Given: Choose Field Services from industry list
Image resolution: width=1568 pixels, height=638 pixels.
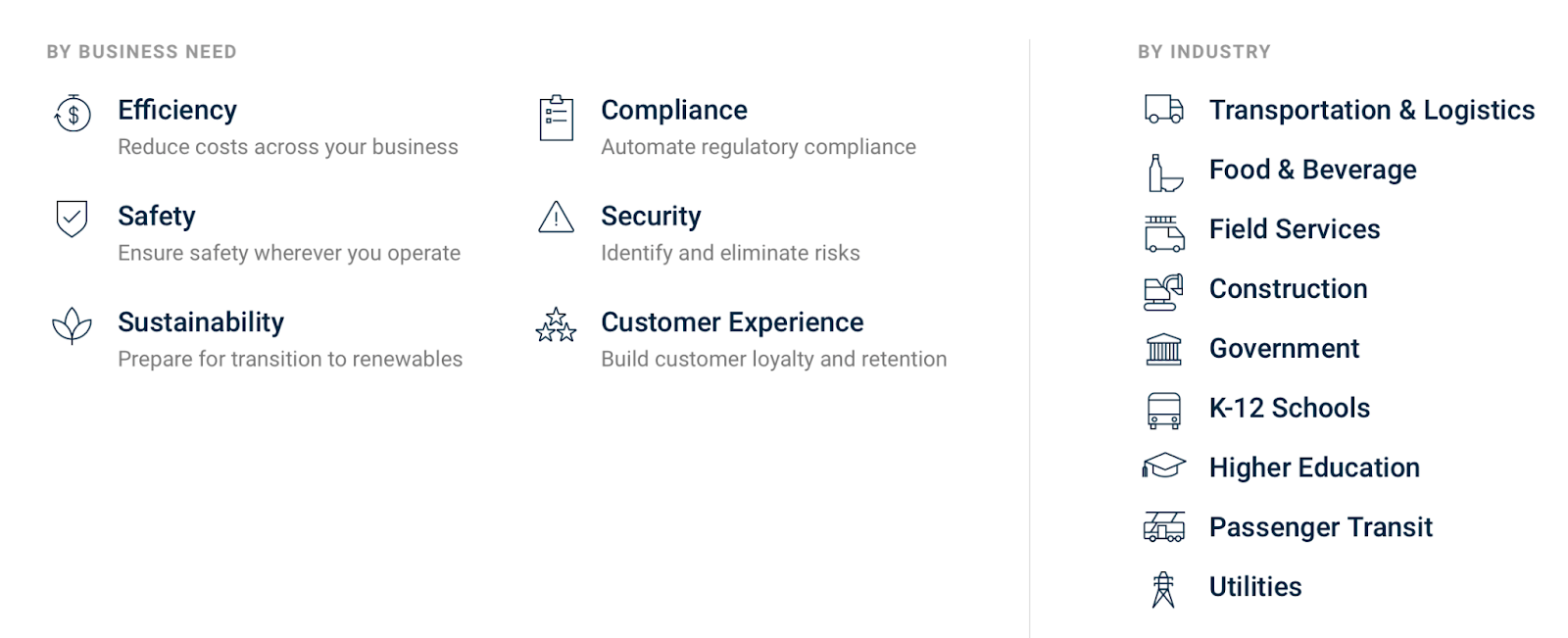Looking at the screenshot, I should point(1294,229).
